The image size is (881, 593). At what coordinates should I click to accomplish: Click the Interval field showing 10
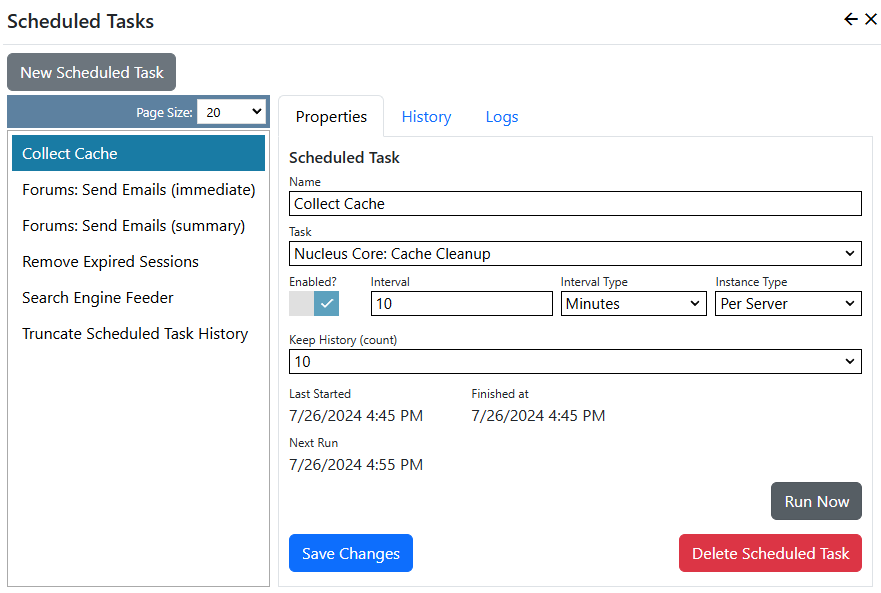(461, 303)
